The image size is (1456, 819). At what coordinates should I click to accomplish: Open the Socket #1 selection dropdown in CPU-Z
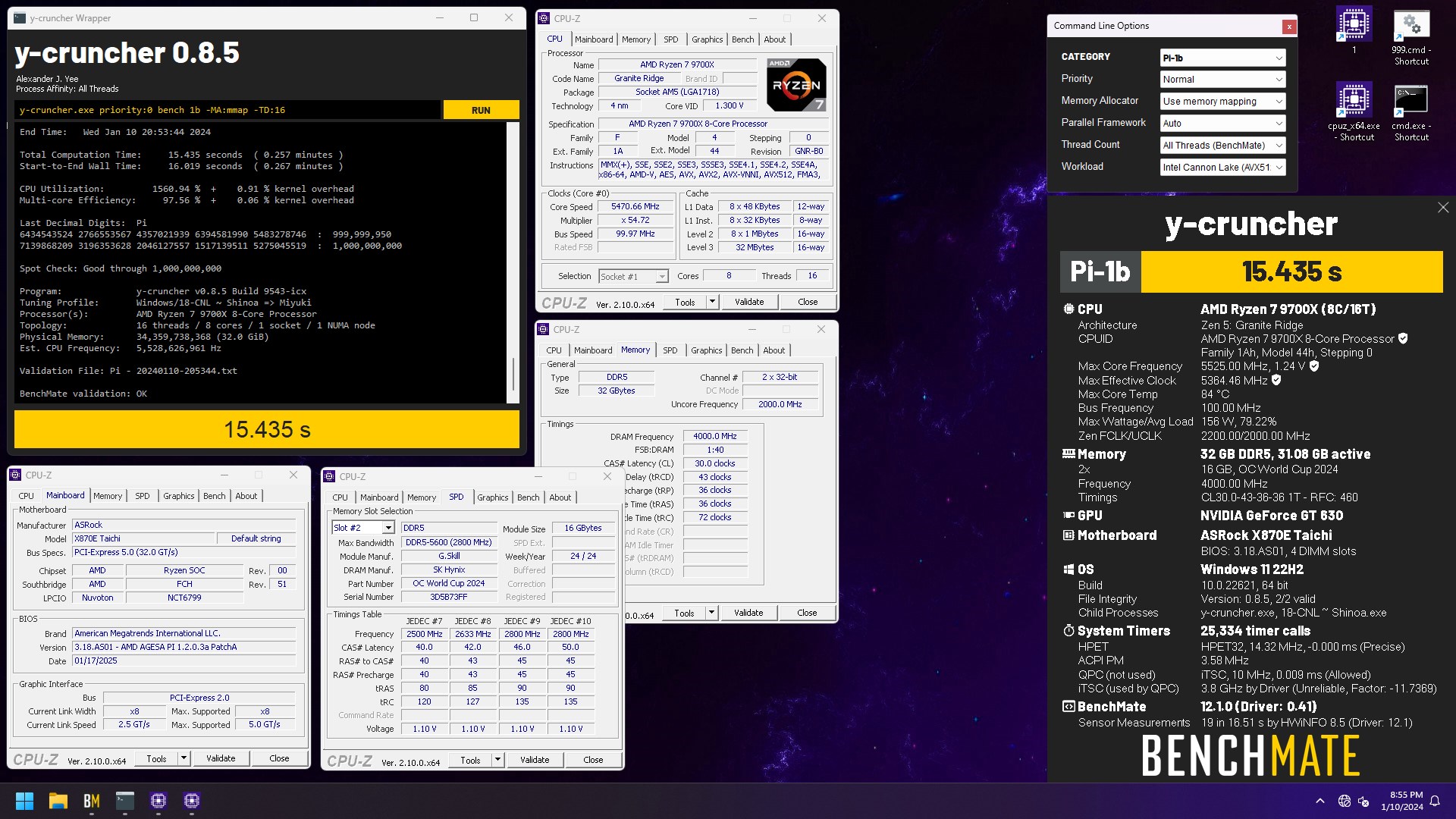click(633, 277)
